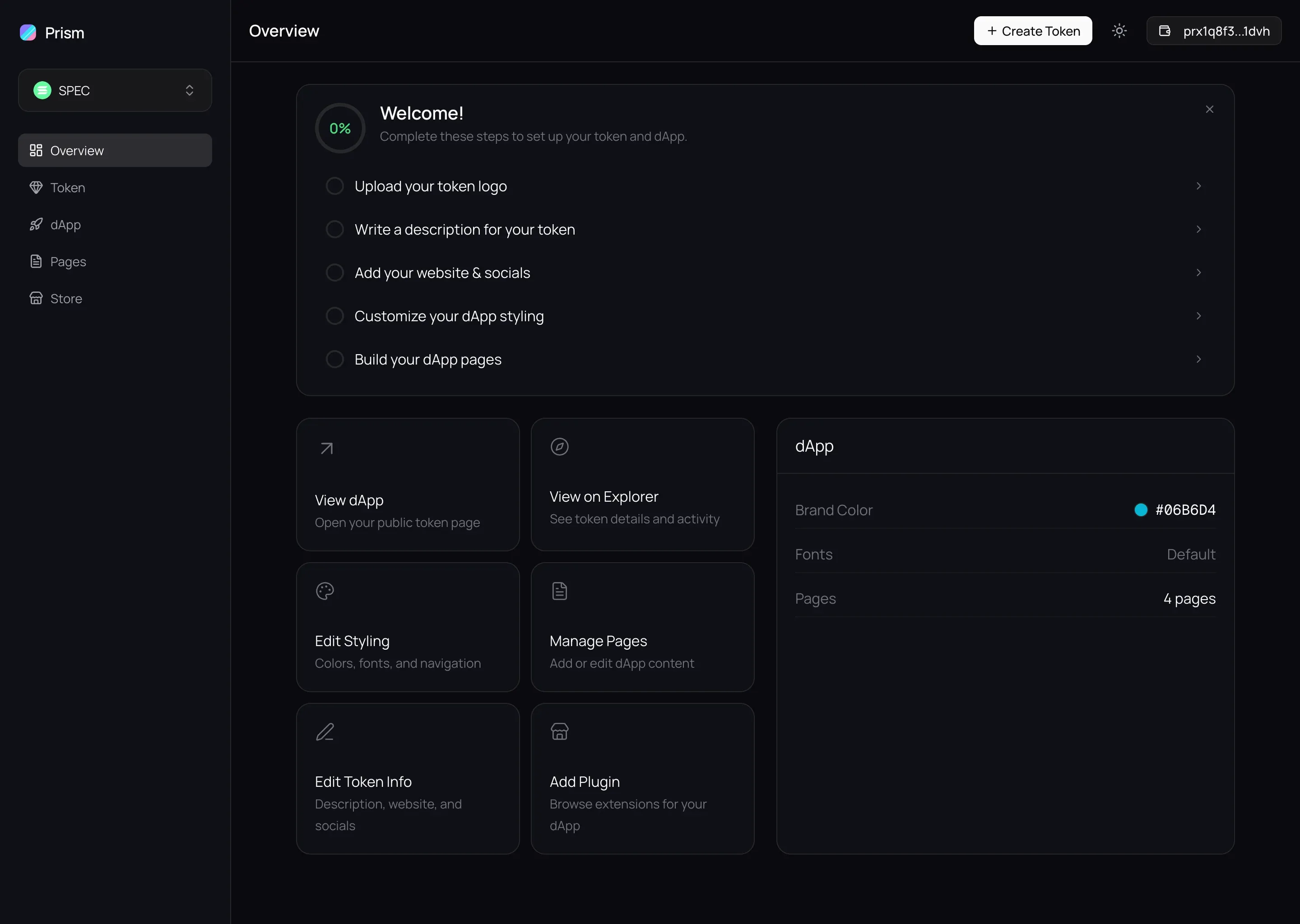Go to Overview in the sidebar

pos(115,150)
